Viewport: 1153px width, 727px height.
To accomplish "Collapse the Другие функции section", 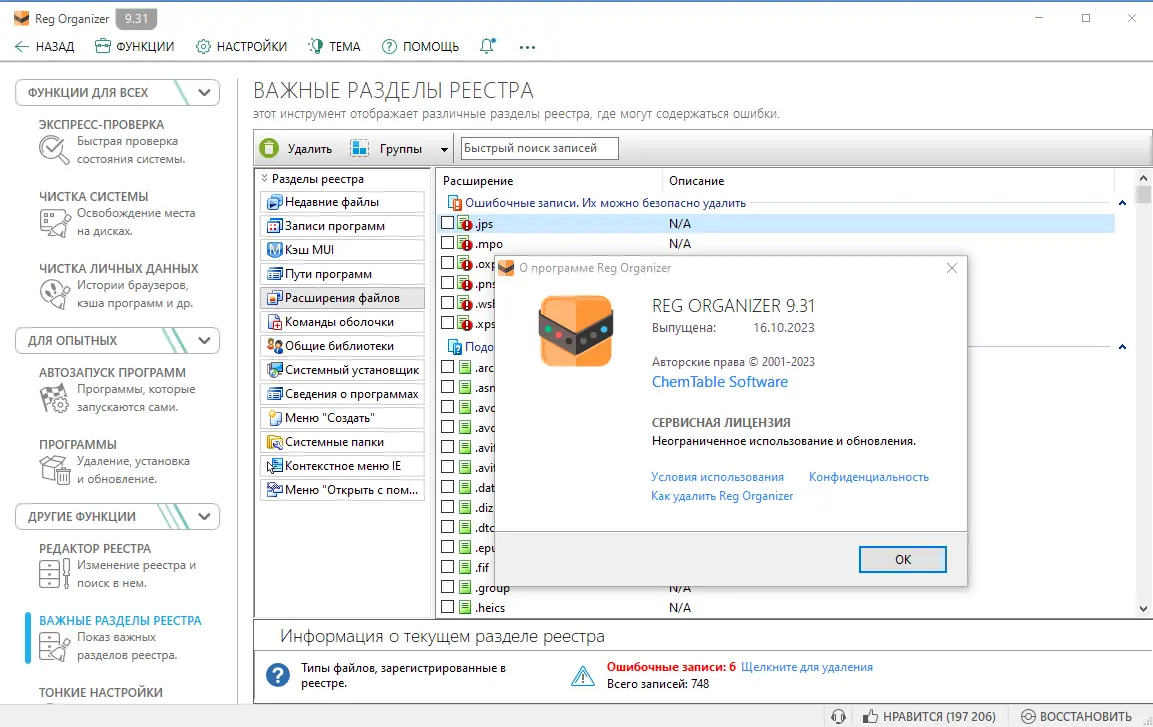I will point(204,516).
